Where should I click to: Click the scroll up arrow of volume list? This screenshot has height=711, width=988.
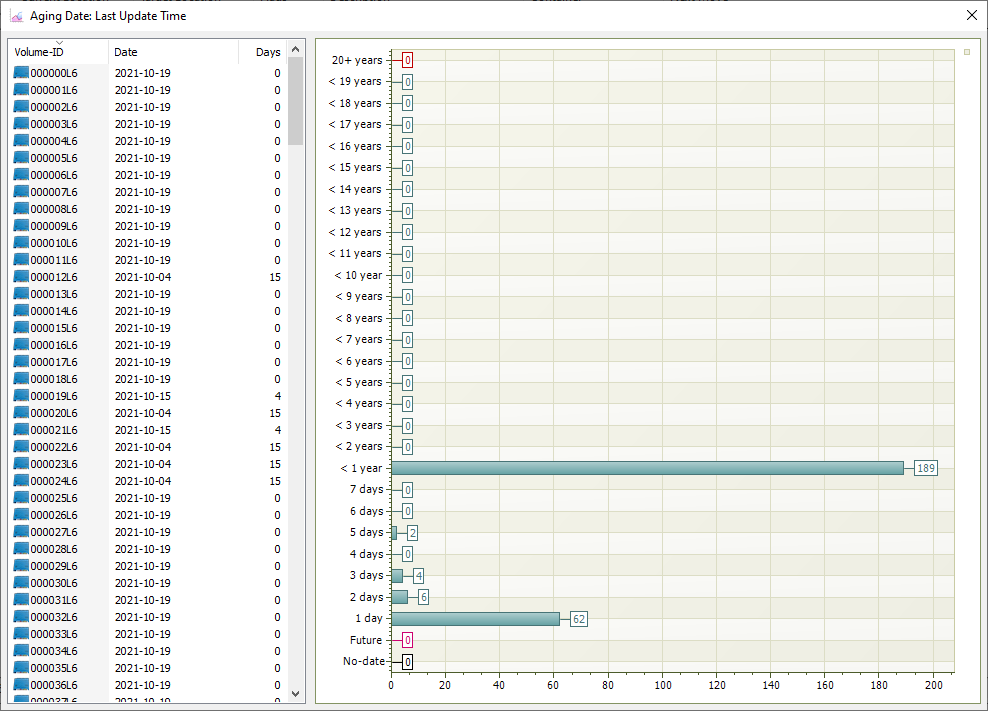pos(296,49)
